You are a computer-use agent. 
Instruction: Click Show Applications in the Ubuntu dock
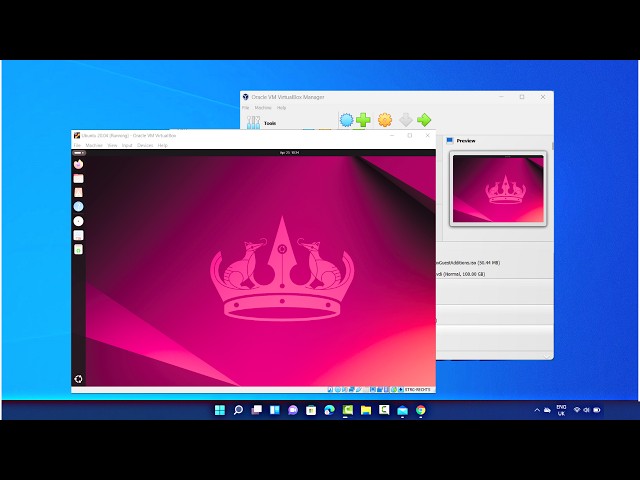[78, 379]
